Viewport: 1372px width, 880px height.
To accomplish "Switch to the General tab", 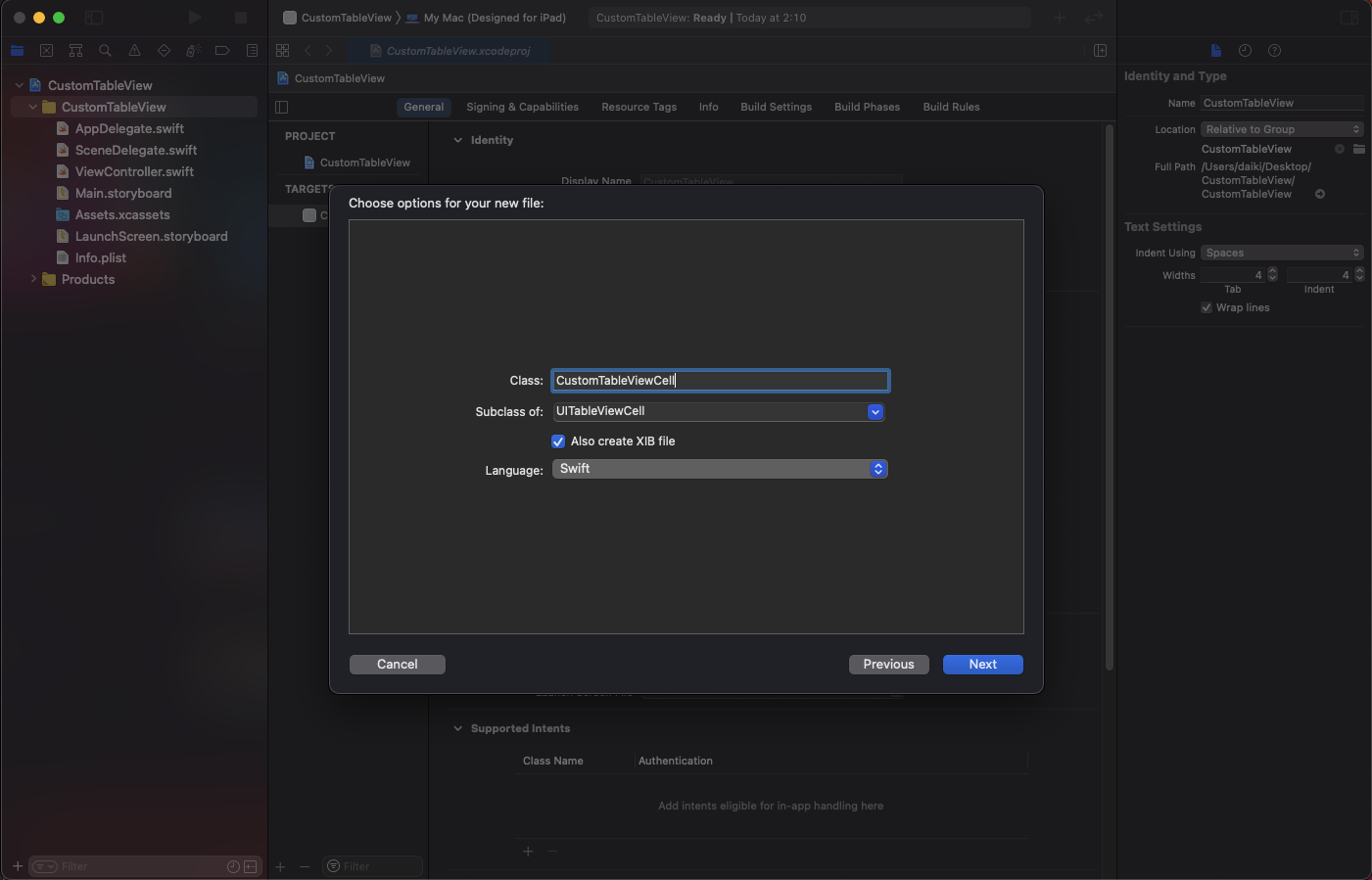I will coord(424,107).
